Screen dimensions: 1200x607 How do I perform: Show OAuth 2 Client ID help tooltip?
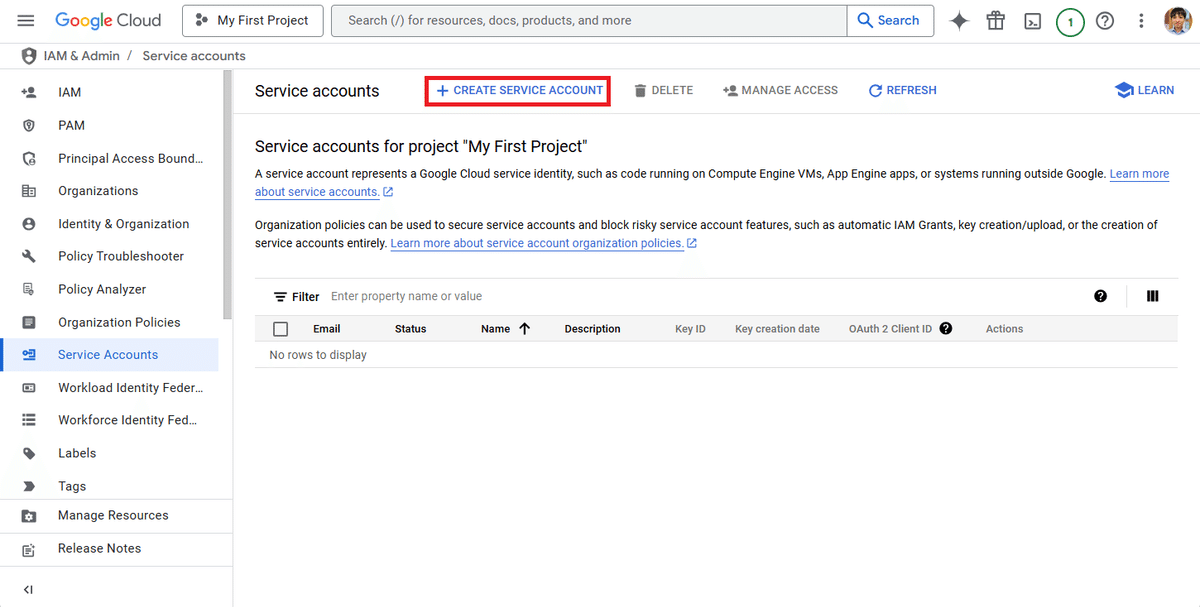(946, 328)
